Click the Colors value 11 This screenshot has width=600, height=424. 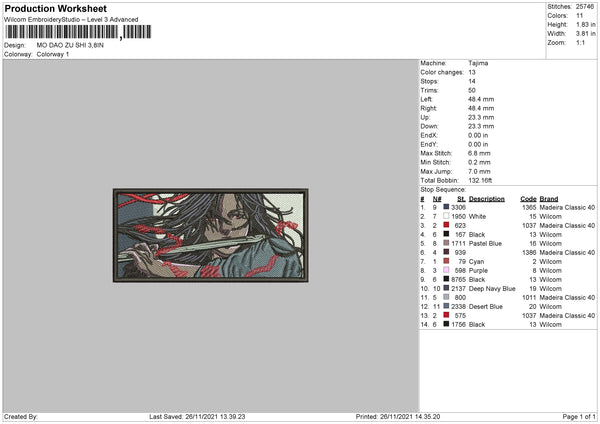(x=579, y=16)
